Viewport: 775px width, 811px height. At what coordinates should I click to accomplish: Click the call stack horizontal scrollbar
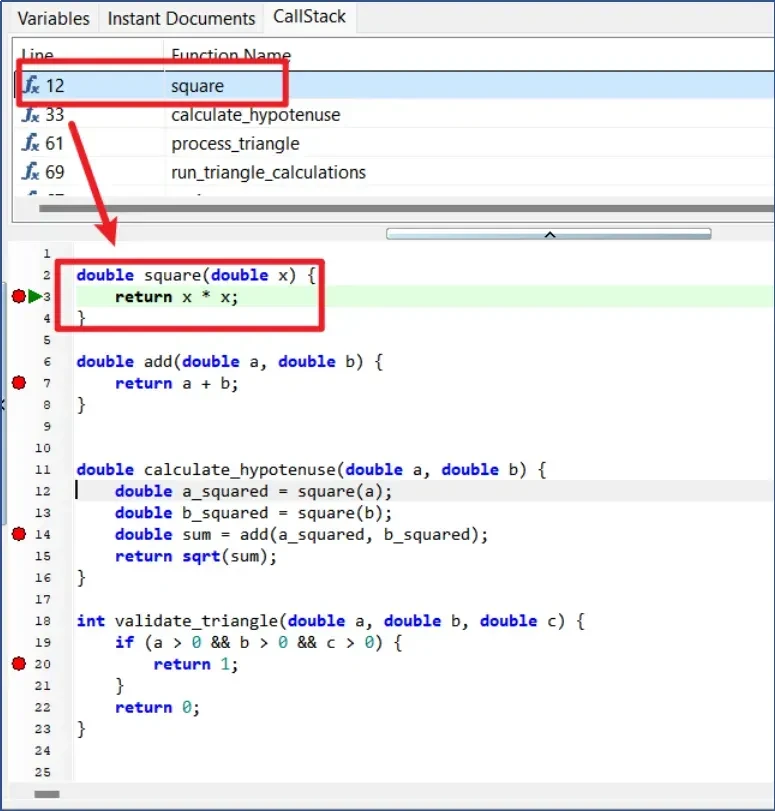(x=406, y=208)
